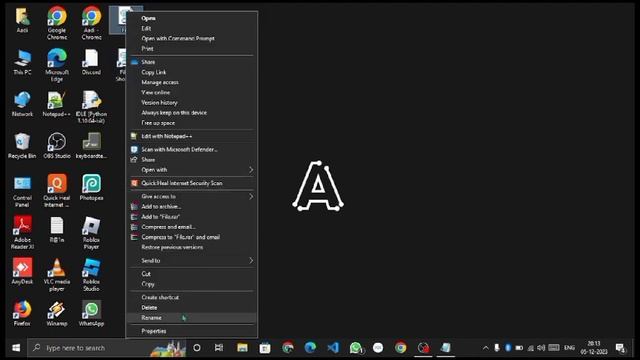Select Winamp desktop shortcut
The height and width of the screenshot is (360, 640).
click(57, 313)
